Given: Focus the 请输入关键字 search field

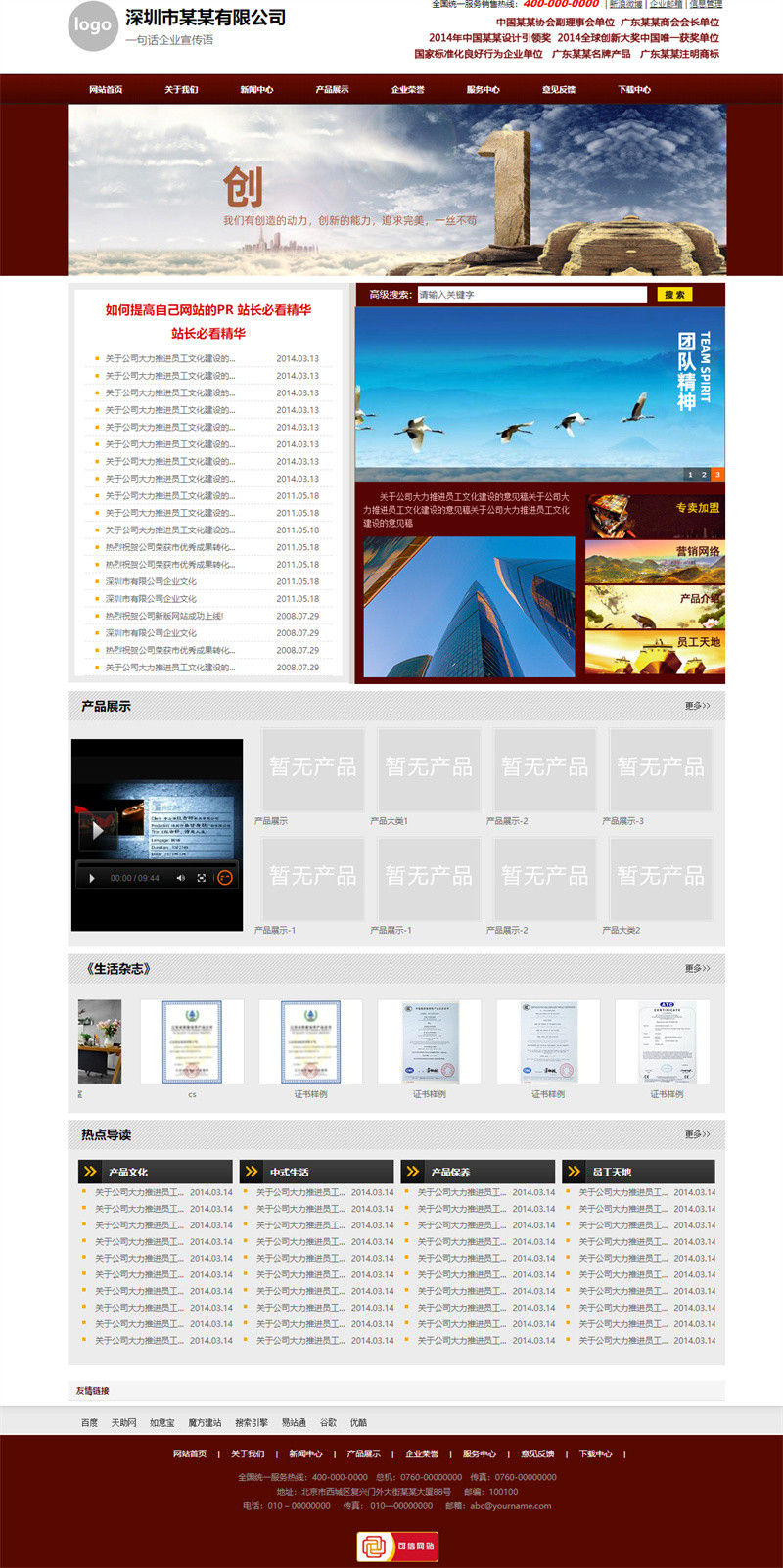Looking at the screenshot, I should 531,295.
